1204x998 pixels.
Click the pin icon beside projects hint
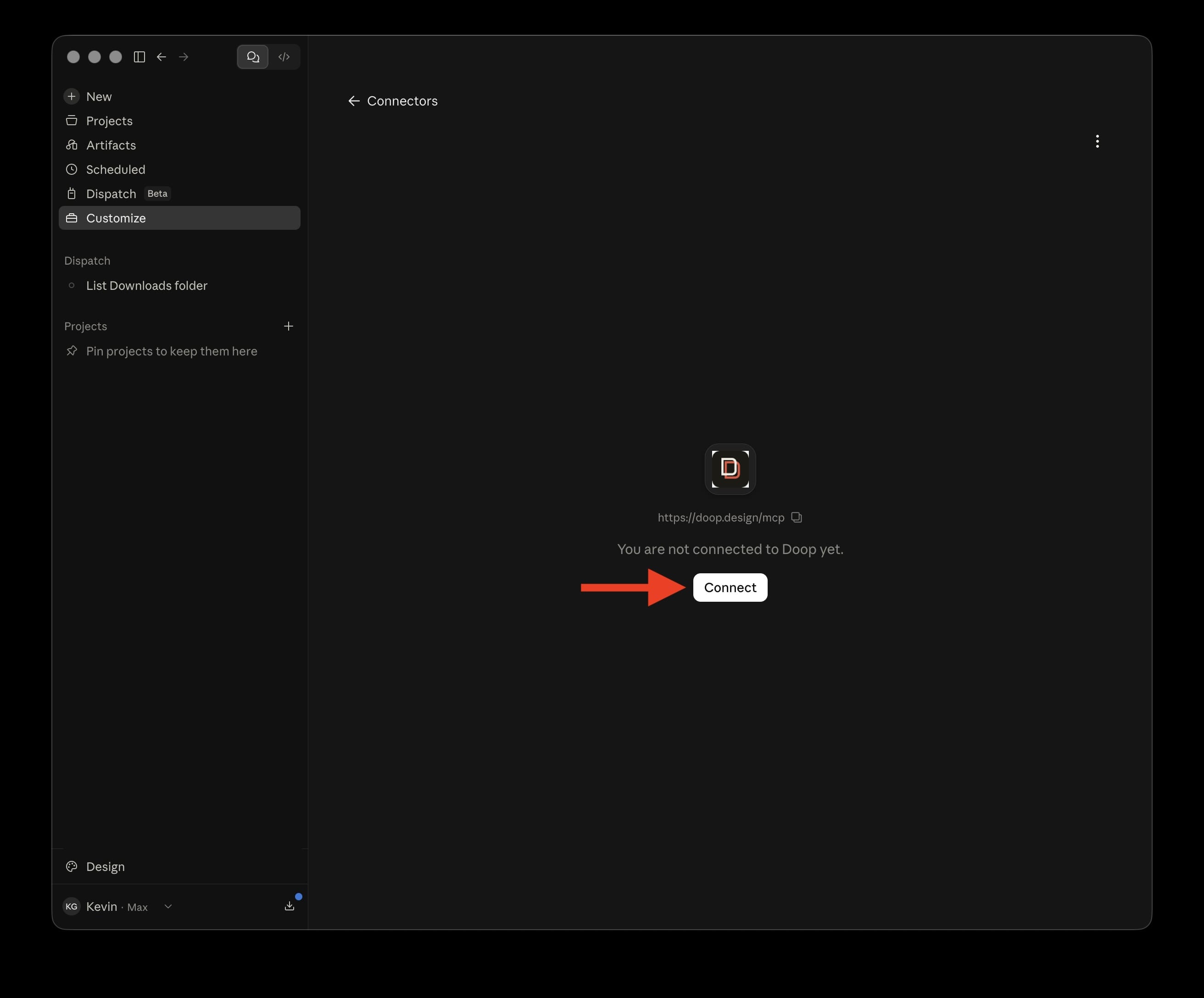(x=72, y=351)
